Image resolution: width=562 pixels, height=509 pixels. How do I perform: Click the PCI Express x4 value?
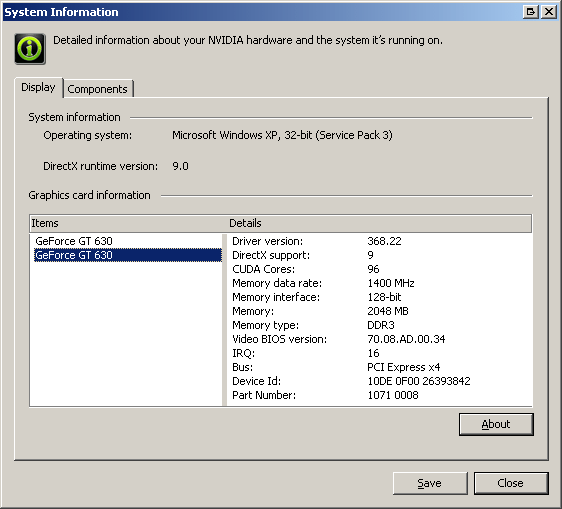[x=404, y=367]
